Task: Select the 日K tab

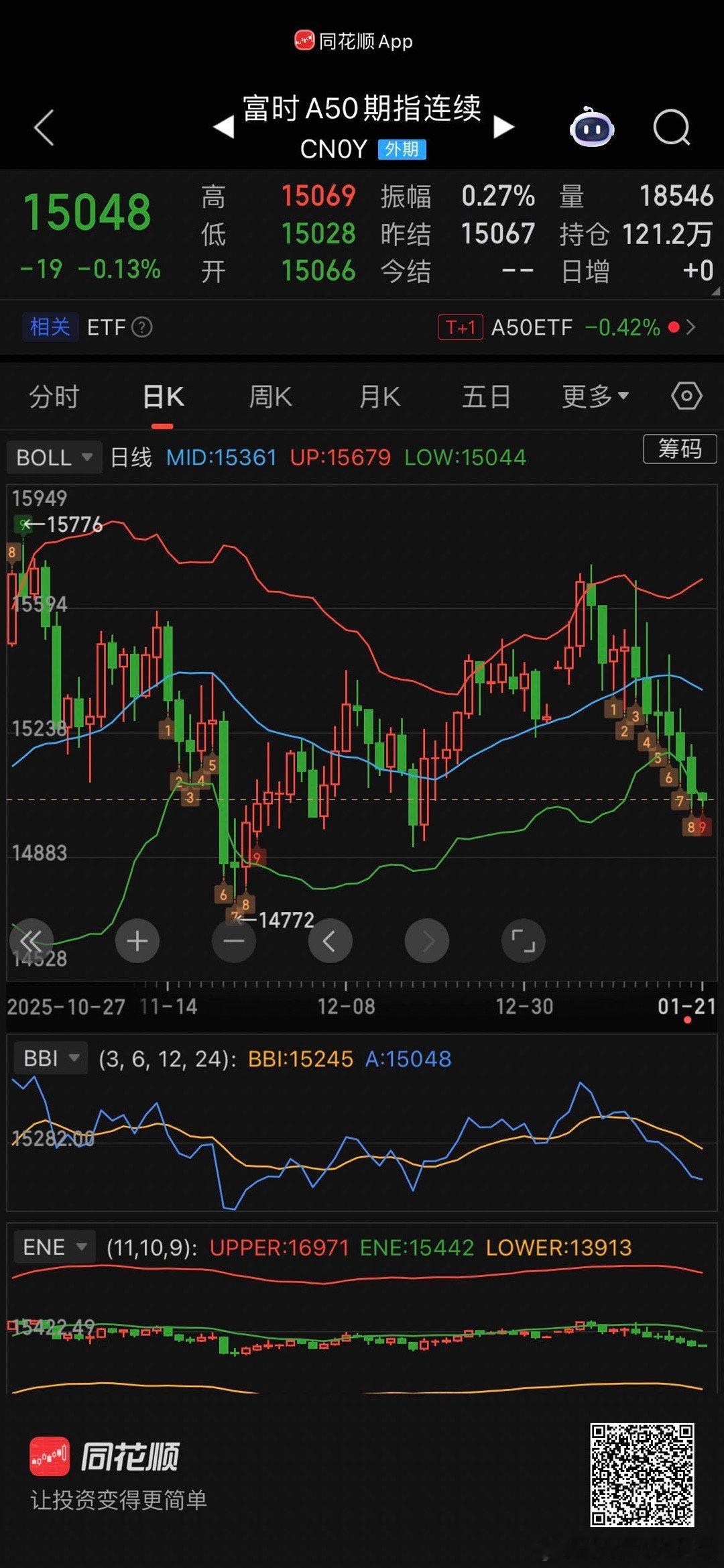Action: click(163, 396)
